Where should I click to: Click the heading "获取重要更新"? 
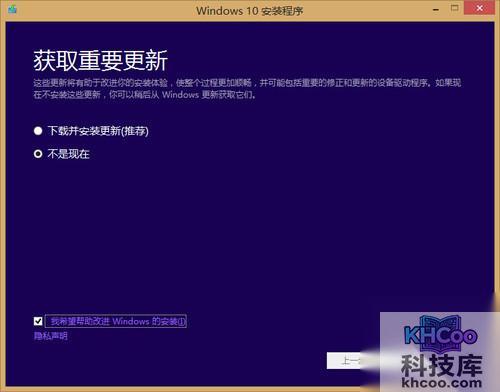[x=100, y=61]
